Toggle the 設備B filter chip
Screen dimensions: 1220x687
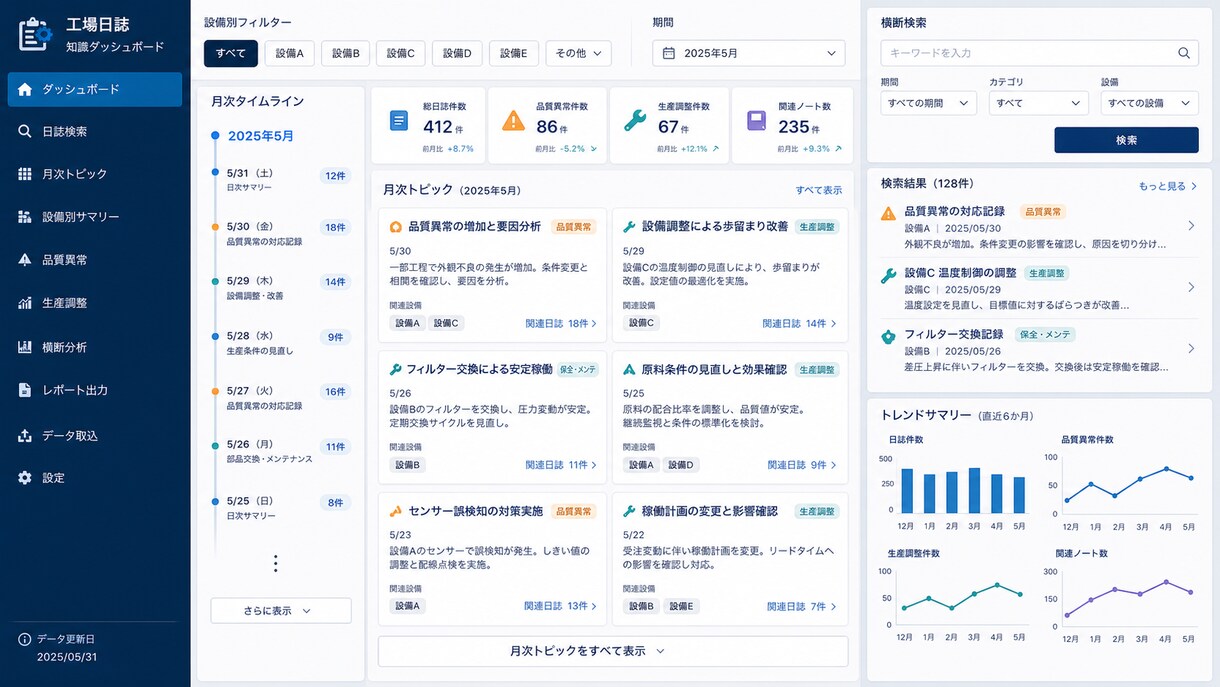[x=345, y=53]
